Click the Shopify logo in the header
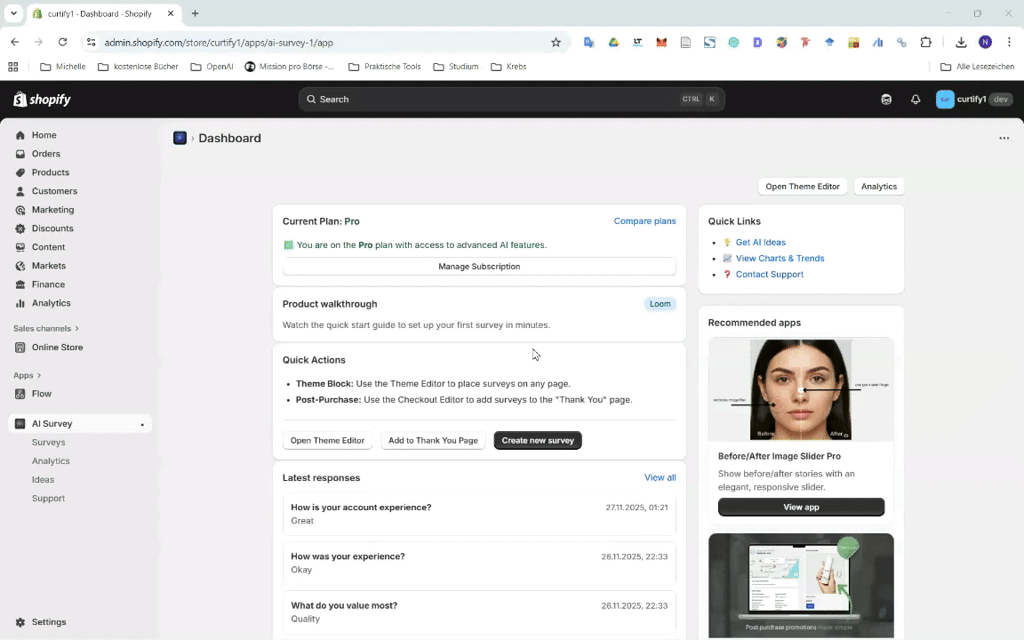 coord(41,99)
